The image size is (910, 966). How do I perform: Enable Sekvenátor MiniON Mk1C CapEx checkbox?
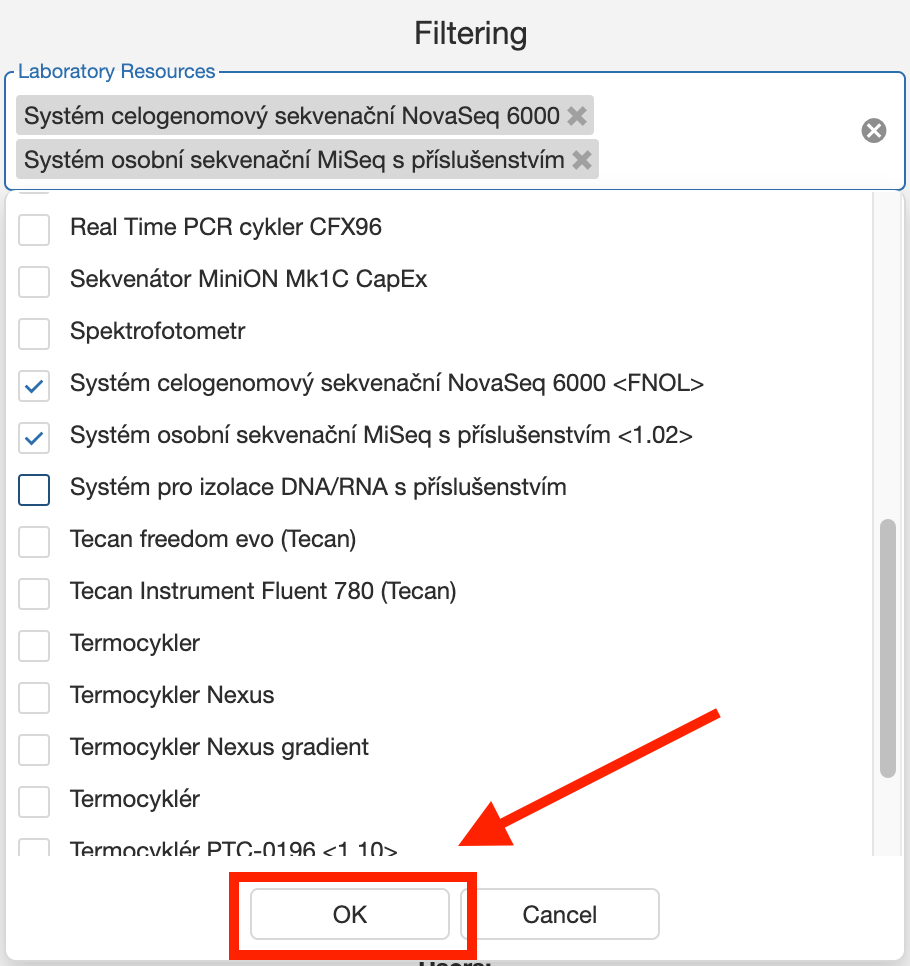point(35,281)
